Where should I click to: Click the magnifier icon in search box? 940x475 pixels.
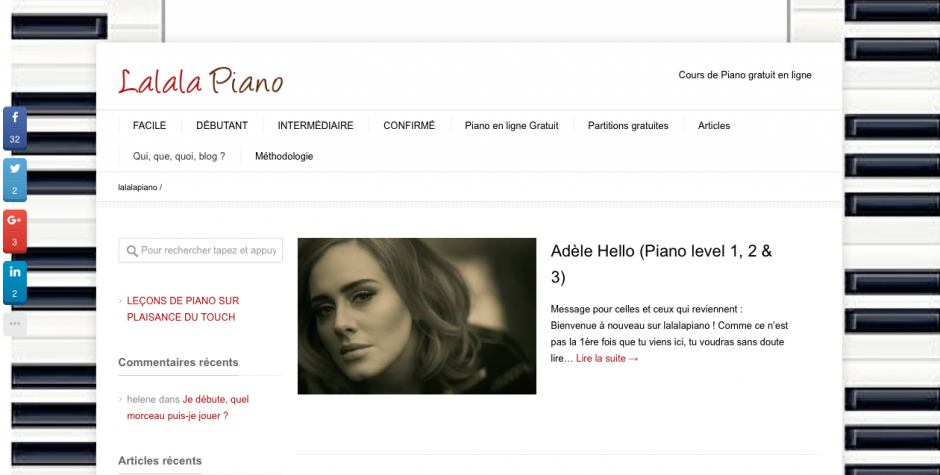coord(132,251)
